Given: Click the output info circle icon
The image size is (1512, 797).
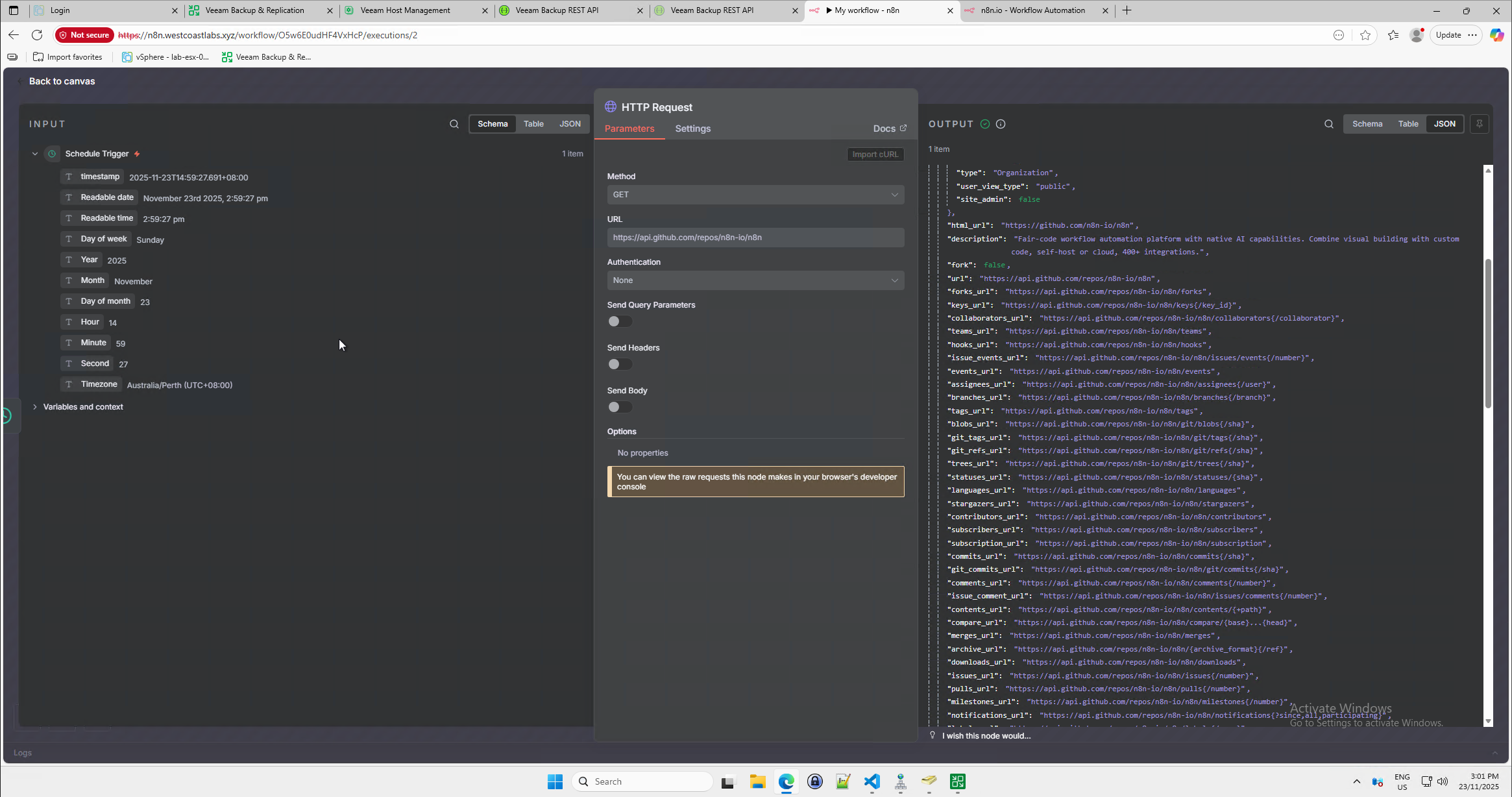Looking at the screenshot, I should tap(1001, 124).
